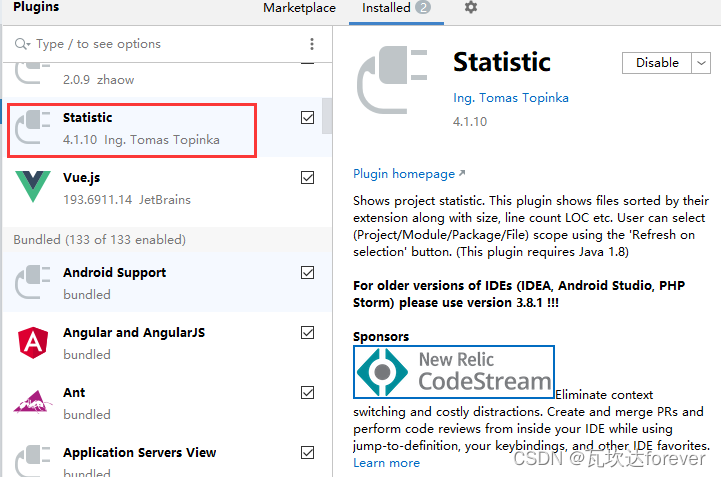Click large Statistic plug icon in details

click(392, 80)
